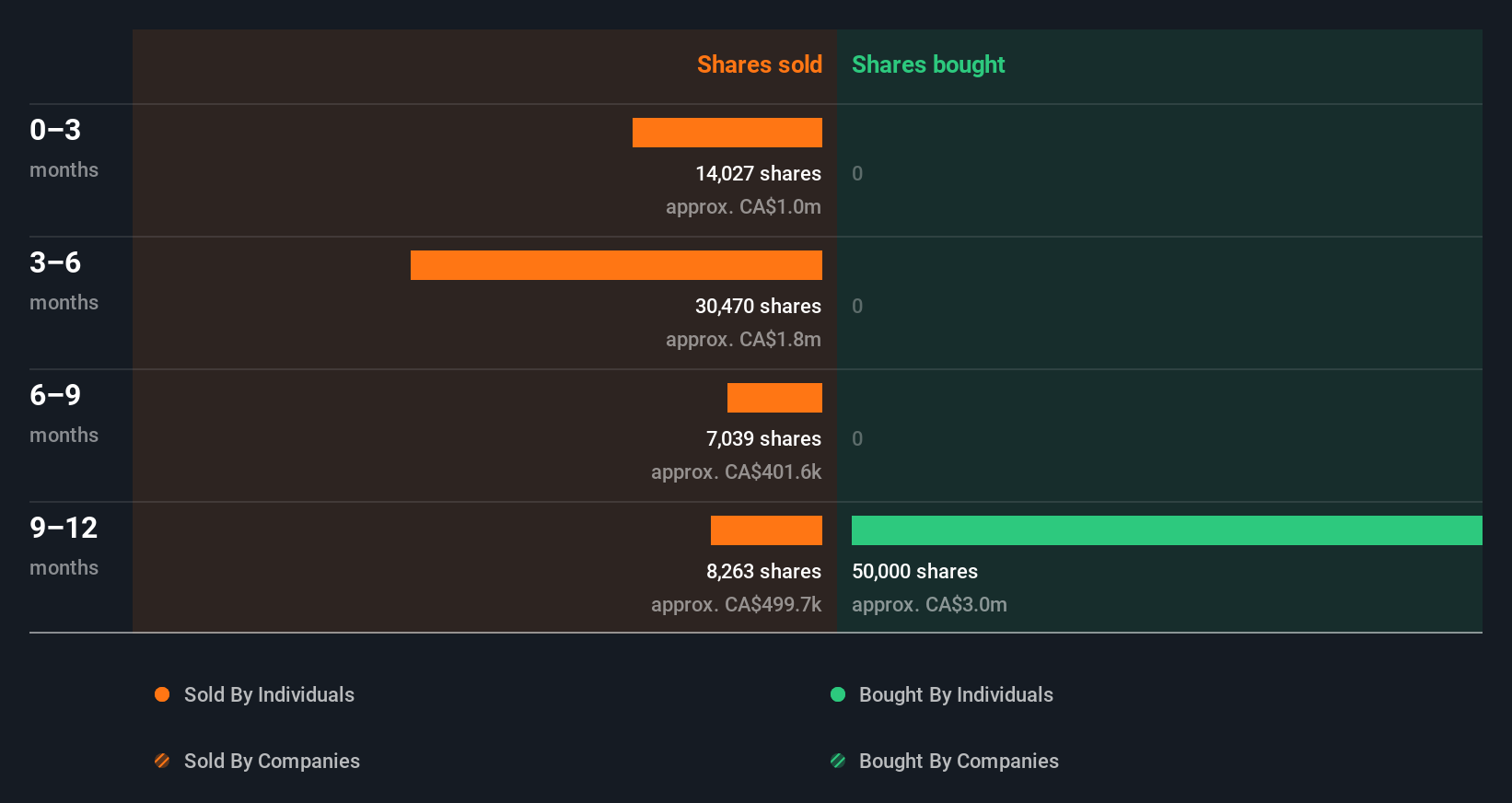The width and height of the screenshot is (1512, 803).
Task: Click the orange Sold By Individuals legend dot
Action: [162, 694]
